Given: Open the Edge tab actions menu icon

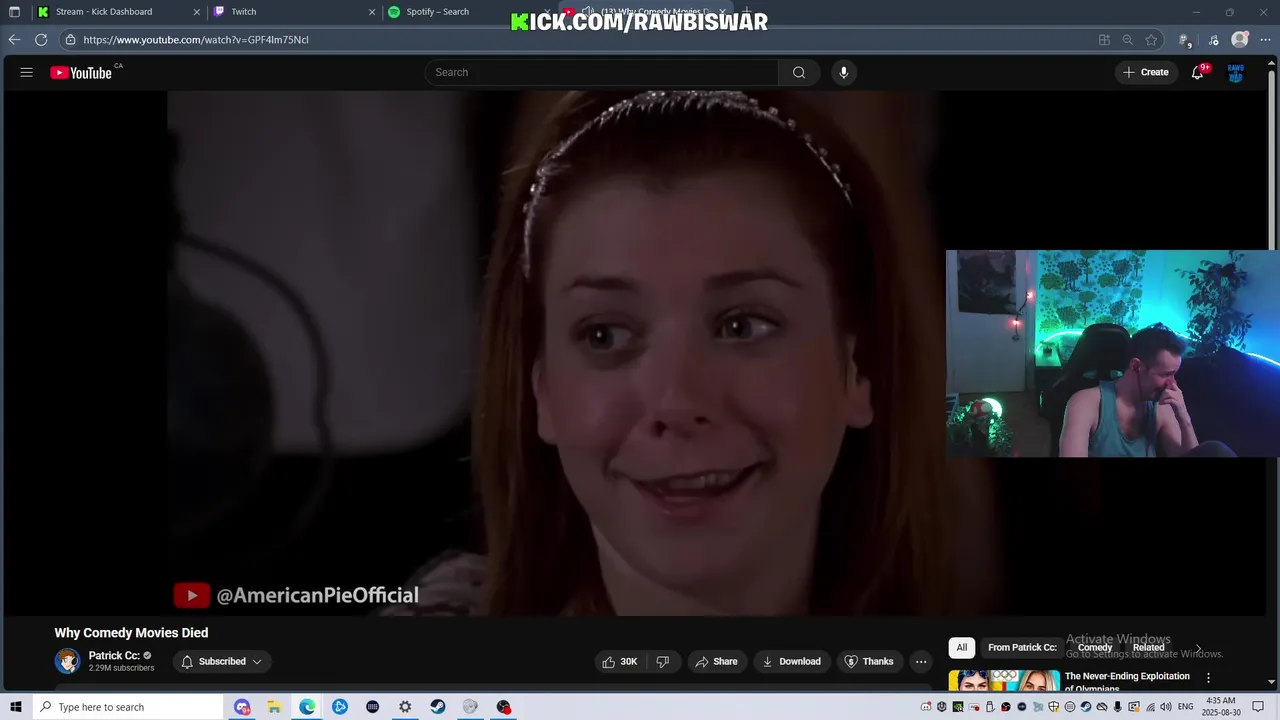Looking at the screenshot, I should pyautogui.click(x=14, y=12).
